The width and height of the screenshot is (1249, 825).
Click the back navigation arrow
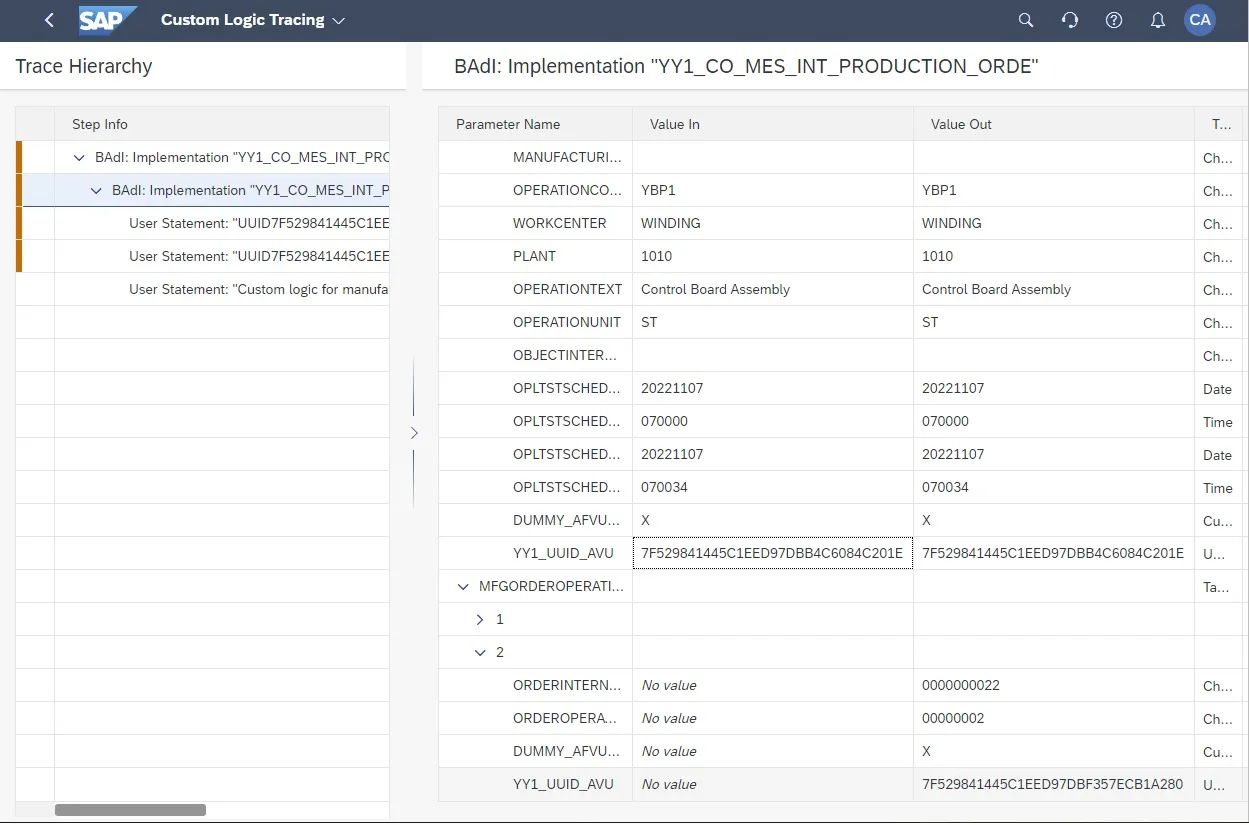[49, 20]
